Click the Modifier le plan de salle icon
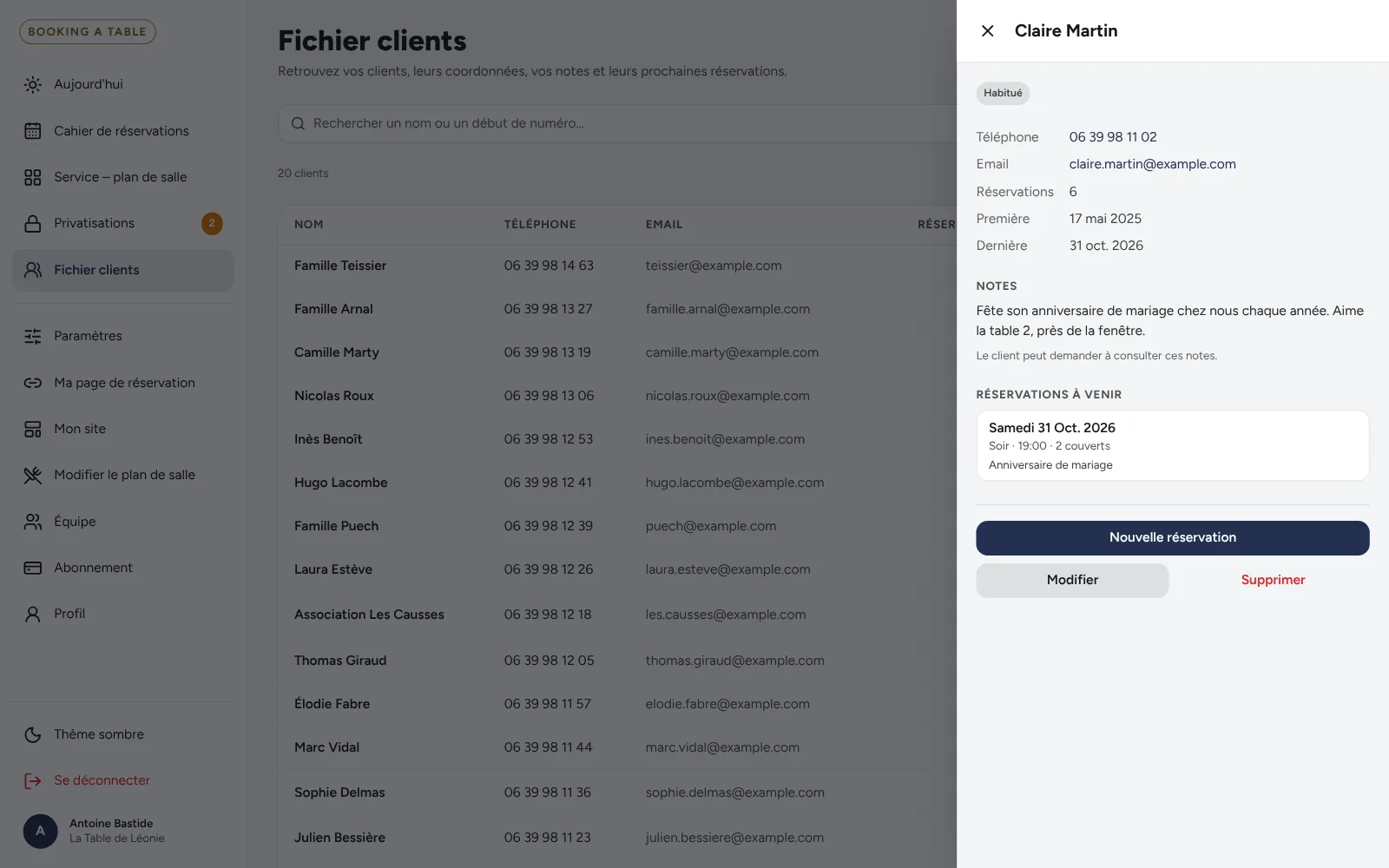The height and width of the screenshot is (868, 1389). [33, 475]
